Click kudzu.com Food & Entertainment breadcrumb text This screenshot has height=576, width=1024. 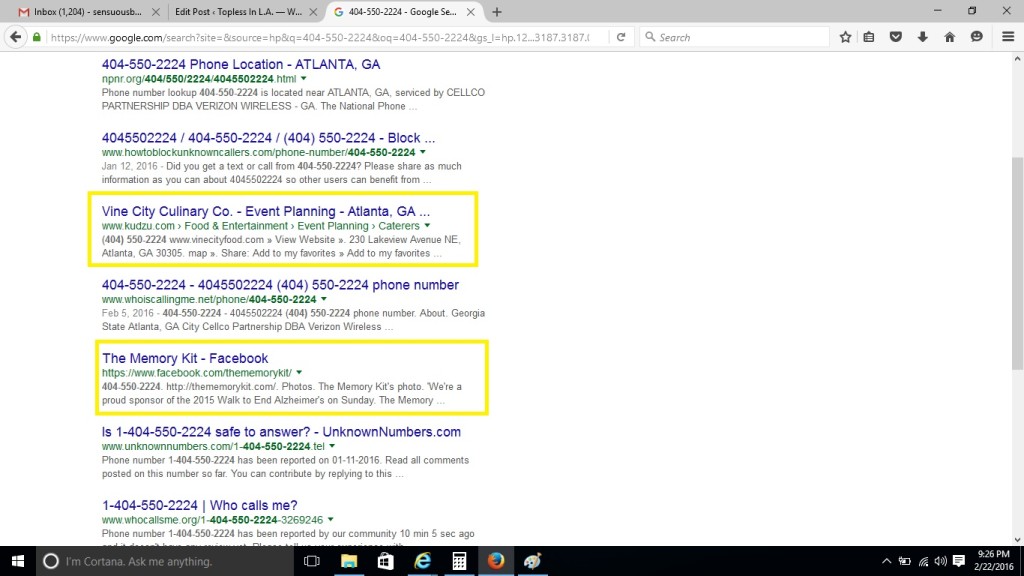(x=236, y=226)
